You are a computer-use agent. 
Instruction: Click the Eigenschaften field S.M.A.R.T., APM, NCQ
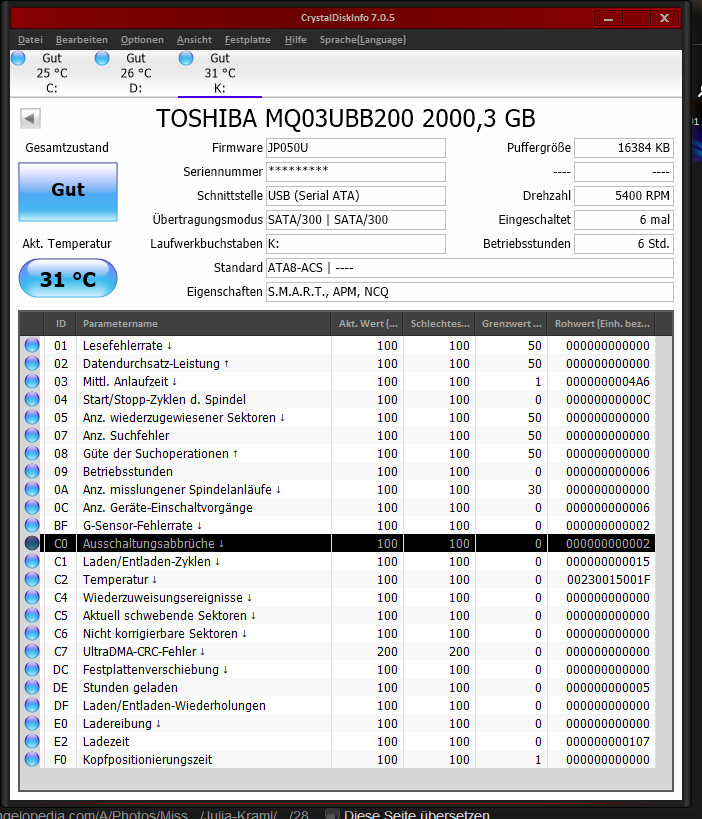pyautogui.click(x=470, y=292)
